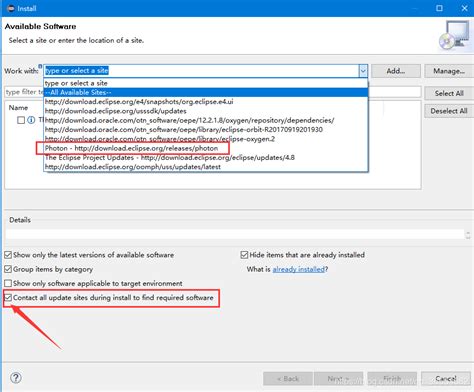Click the Add... button
474x392 pixels.
point(396,71)
